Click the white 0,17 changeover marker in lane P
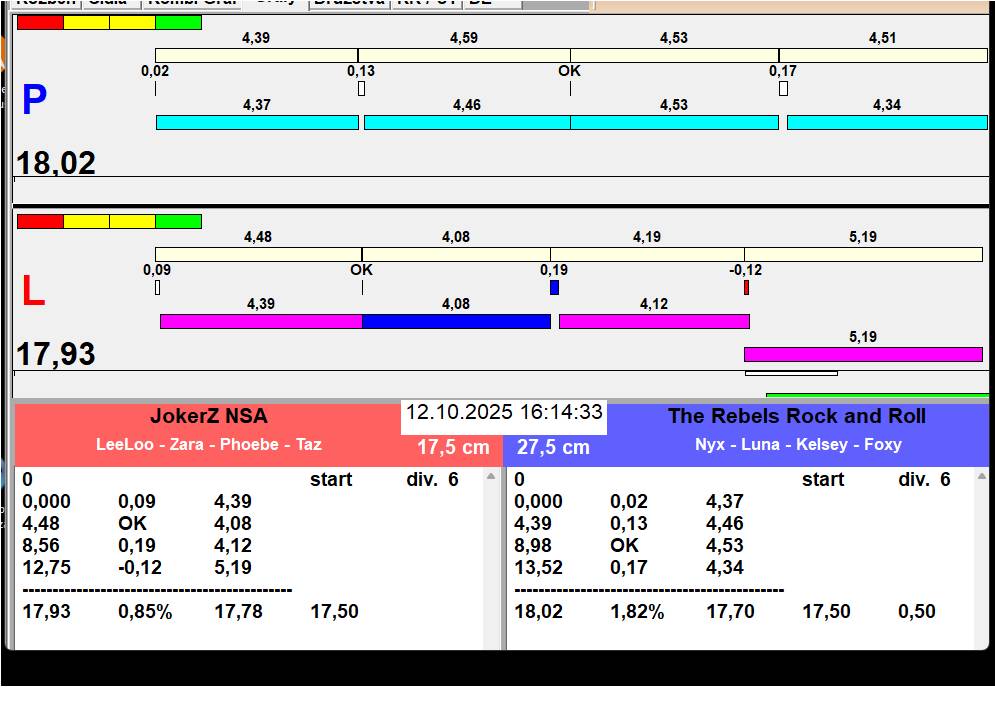The height and width of the screenshot is (716, 995). tap(783, 89)
